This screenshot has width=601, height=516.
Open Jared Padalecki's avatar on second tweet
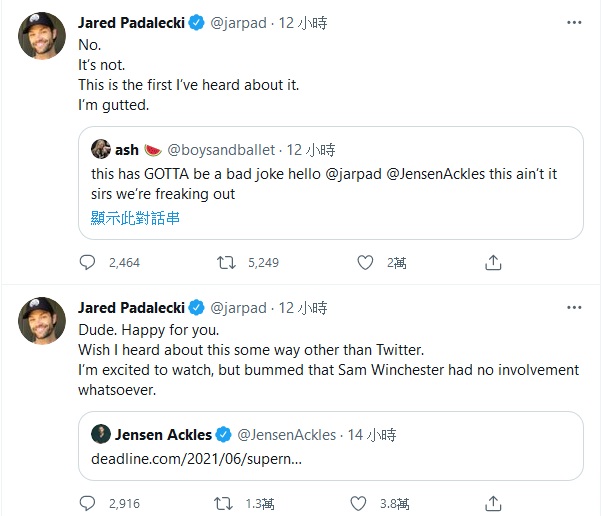[43, 321]
